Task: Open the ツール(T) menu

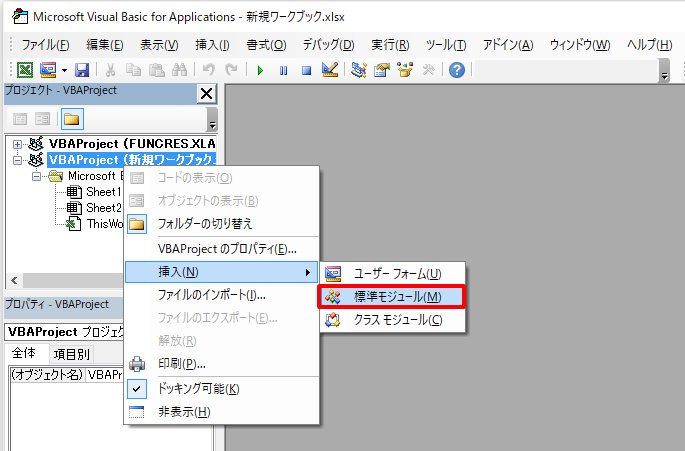Action: 446,45
